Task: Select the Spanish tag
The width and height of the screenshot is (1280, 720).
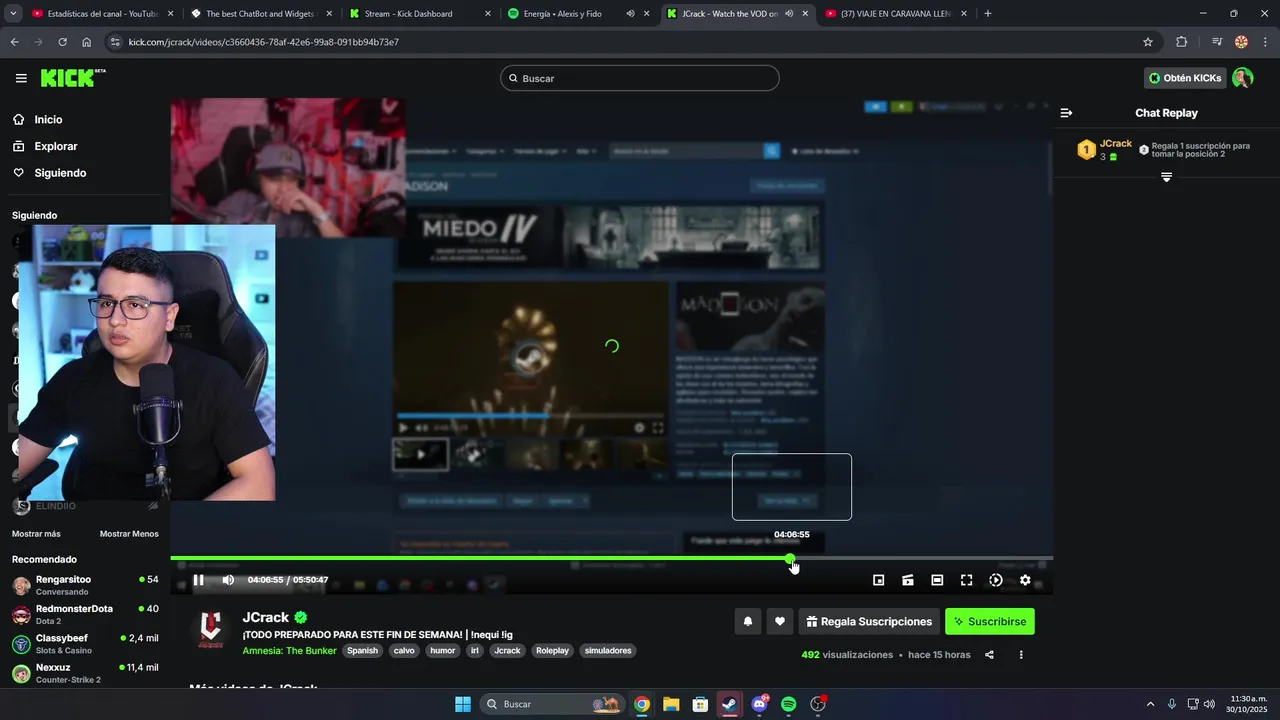Action: point(363,650)
